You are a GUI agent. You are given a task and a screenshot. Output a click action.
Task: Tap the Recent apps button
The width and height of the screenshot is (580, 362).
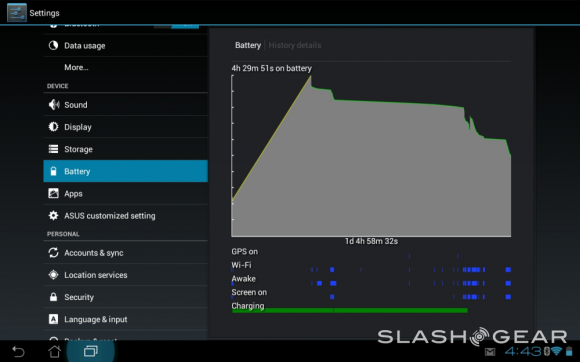(x=91, y=351)
